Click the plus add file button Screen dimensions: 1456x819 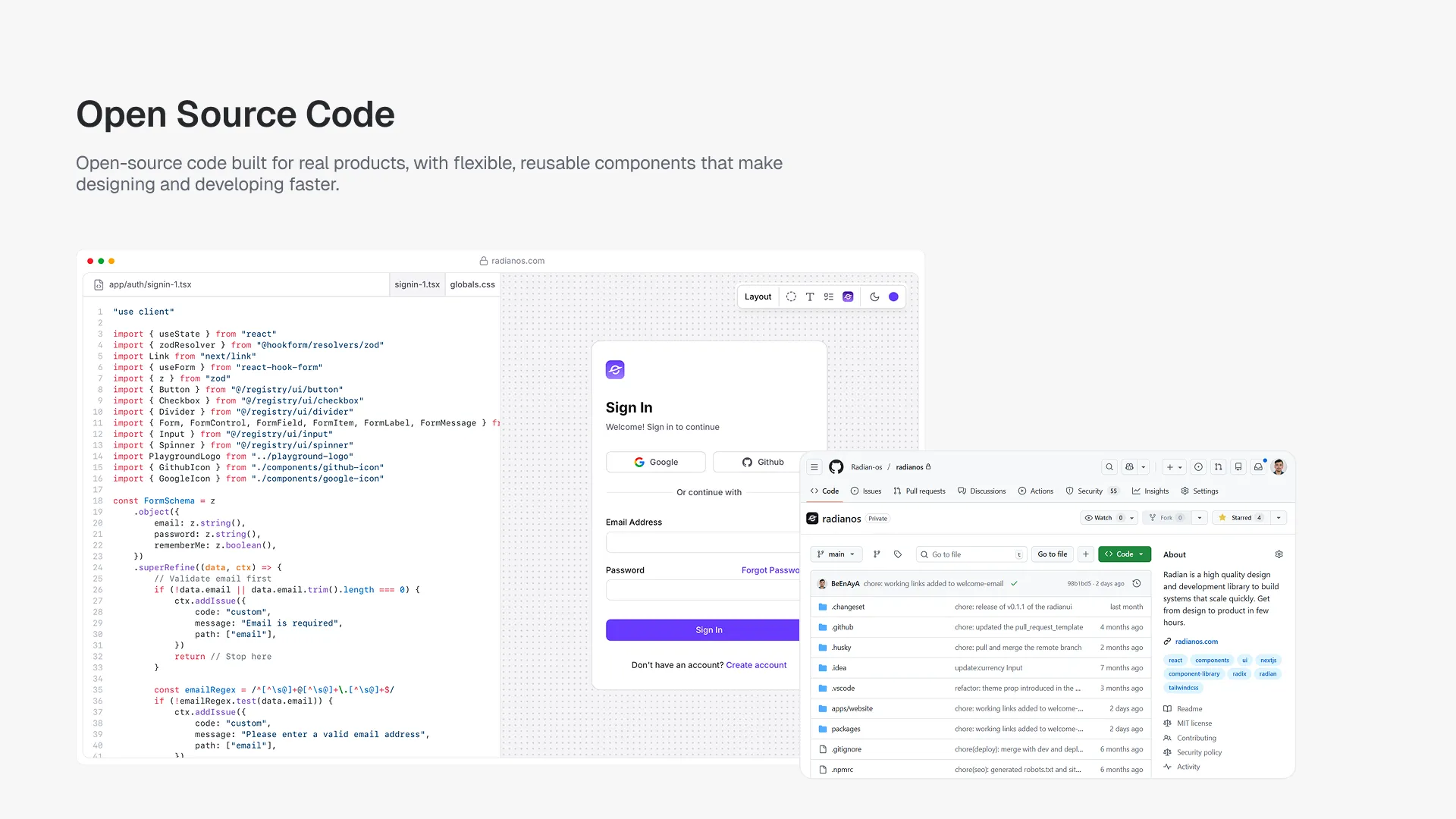pos(1086,554)
